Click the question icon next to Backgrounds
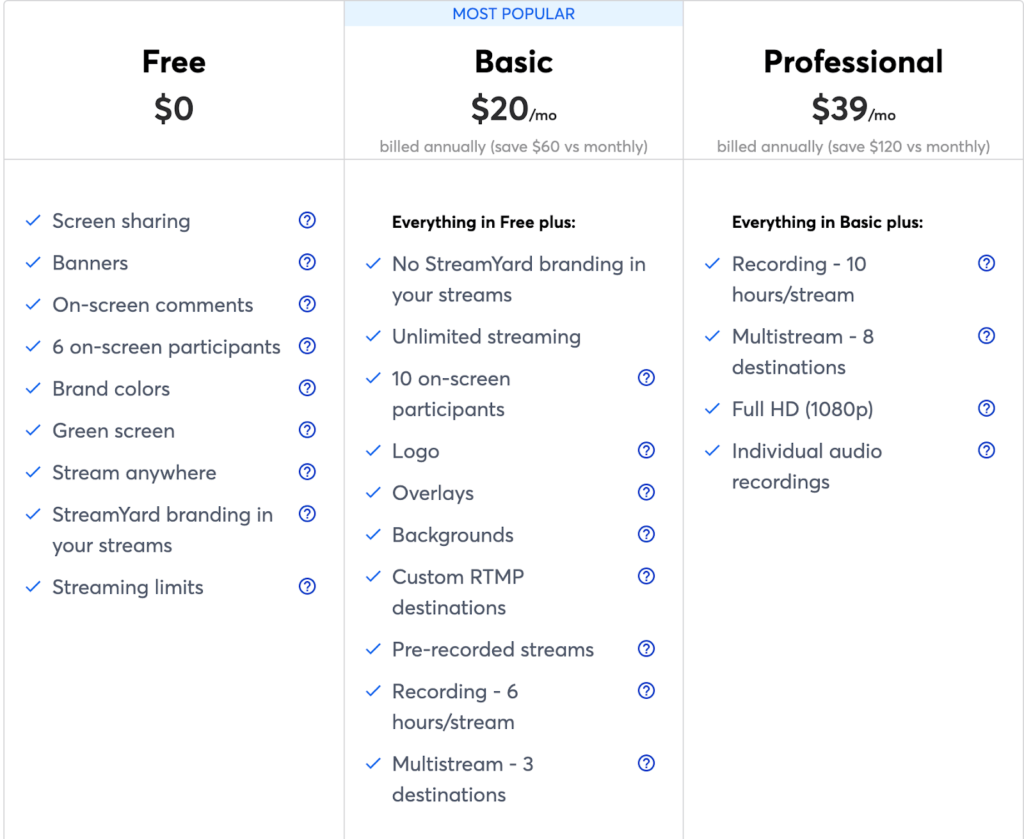Screen dimensions: 1024x839 (x=647, y=534)
